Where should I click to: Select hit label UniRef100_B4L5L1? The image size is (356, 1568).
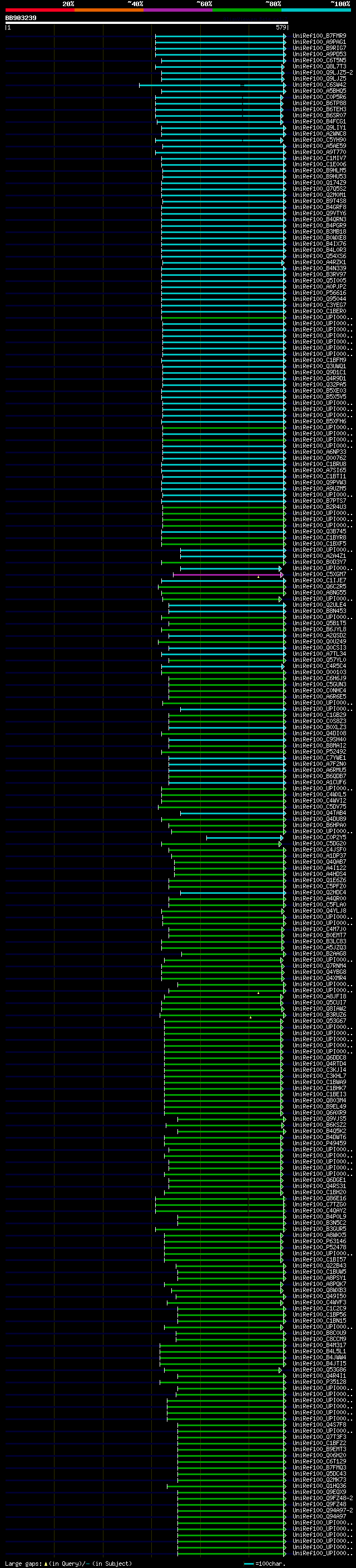(319, 1351)
